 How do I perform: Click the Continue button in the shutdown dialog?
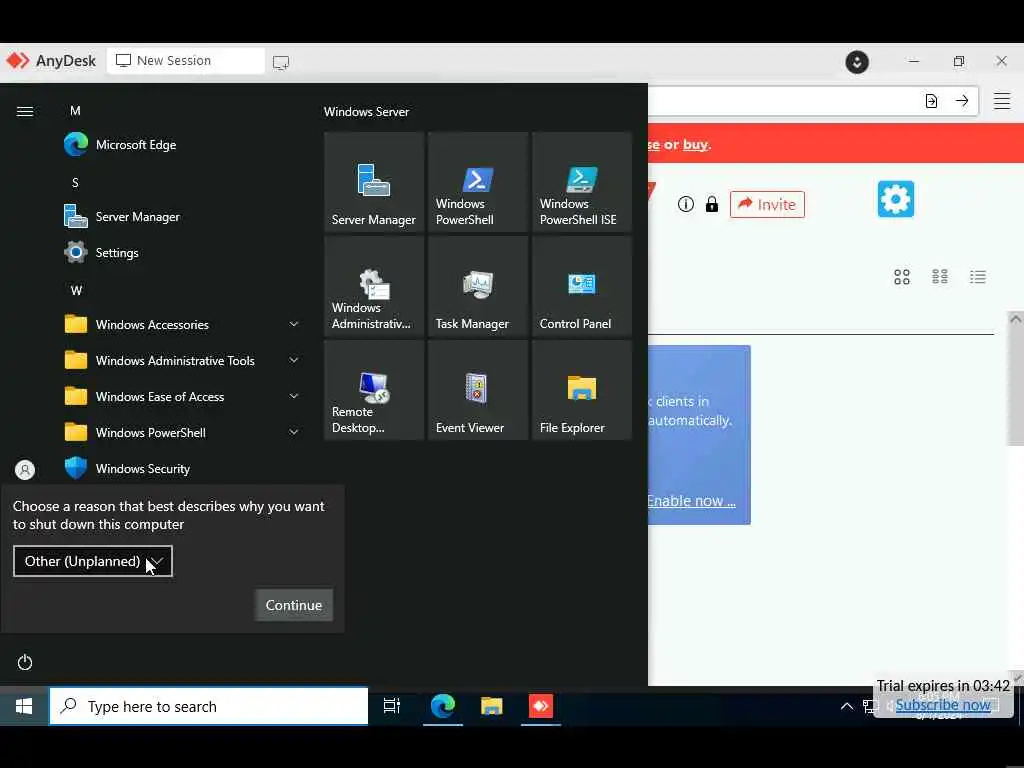(x=294, y=605)
